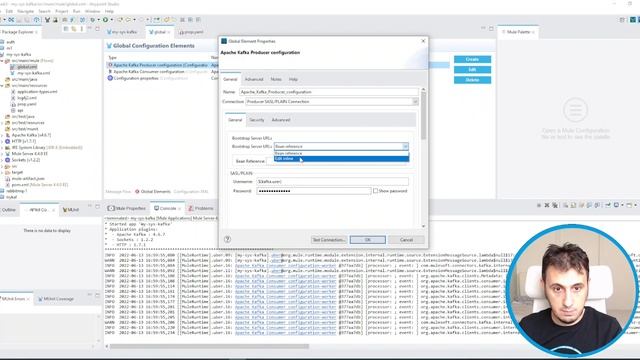This screenshot has width=640, height=360.
Task: Close the Console tab
Action: coord(179,209)
